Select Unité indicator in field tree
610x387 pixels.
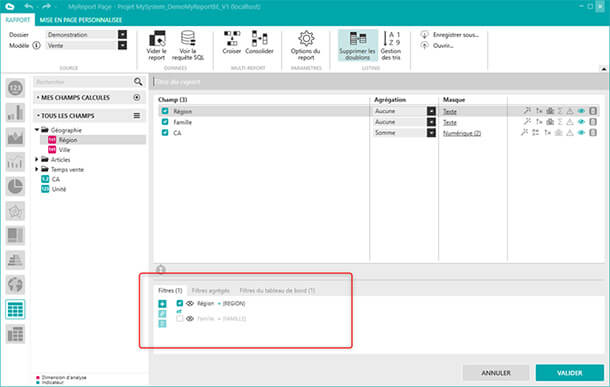(x=59, y=189)
